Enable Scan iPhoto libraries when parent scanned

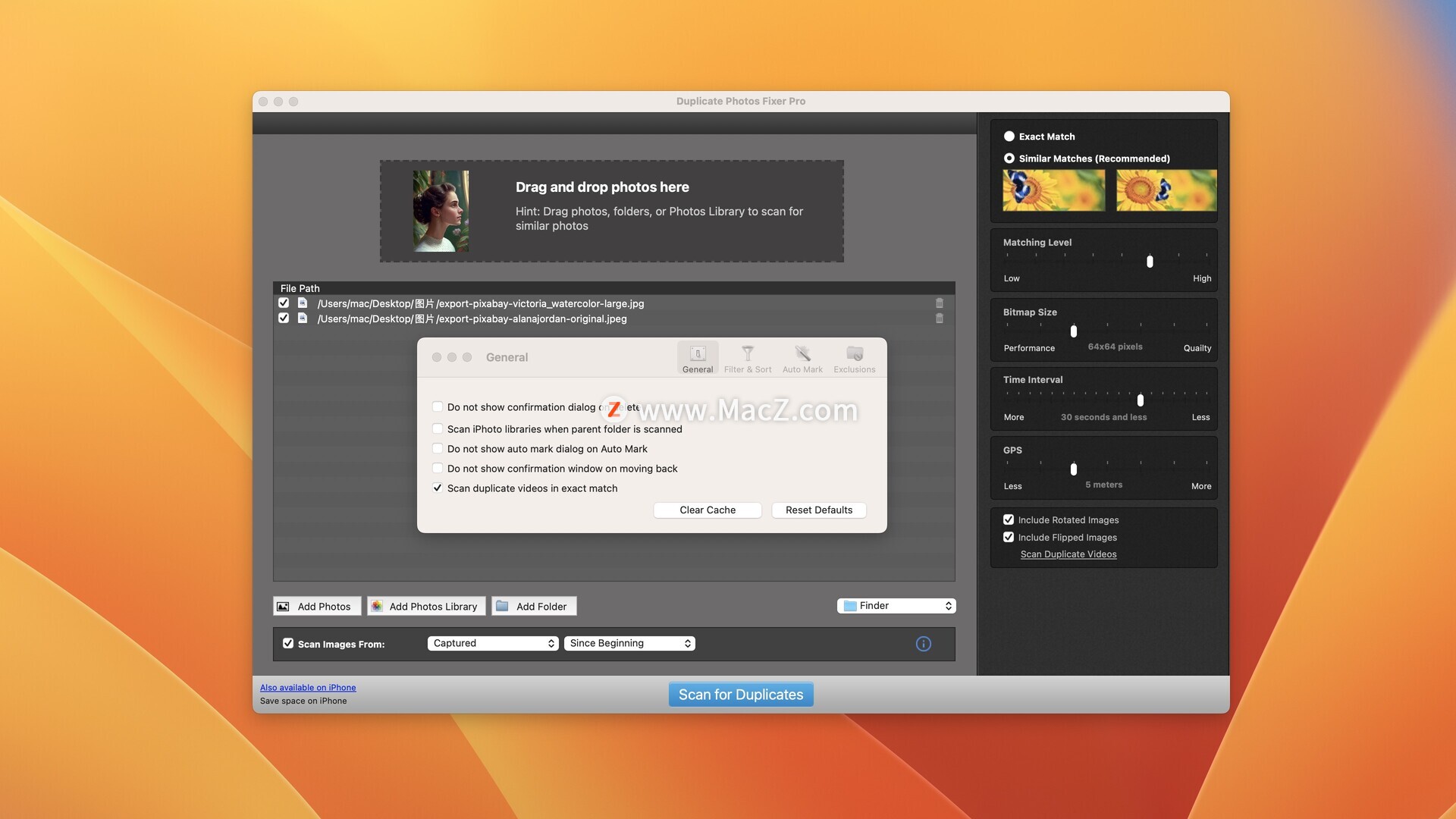(438, 428)
